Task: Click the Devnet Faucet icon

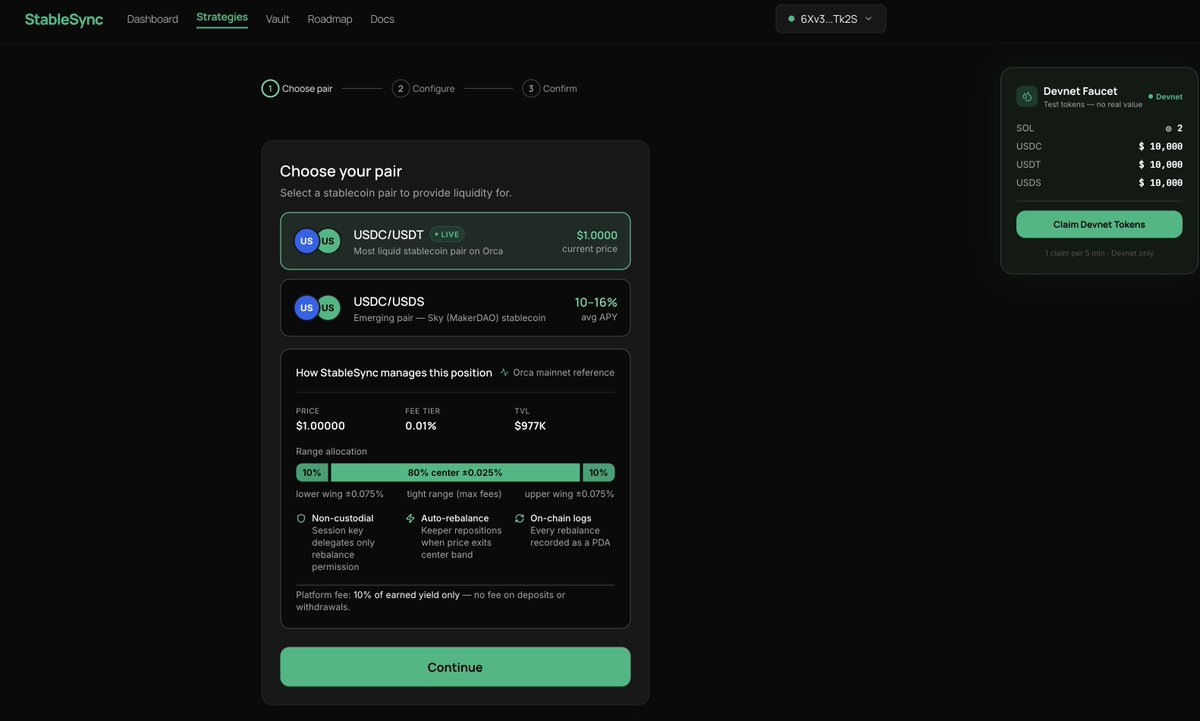Action: pyautogui.click(x=1027, y=96)
